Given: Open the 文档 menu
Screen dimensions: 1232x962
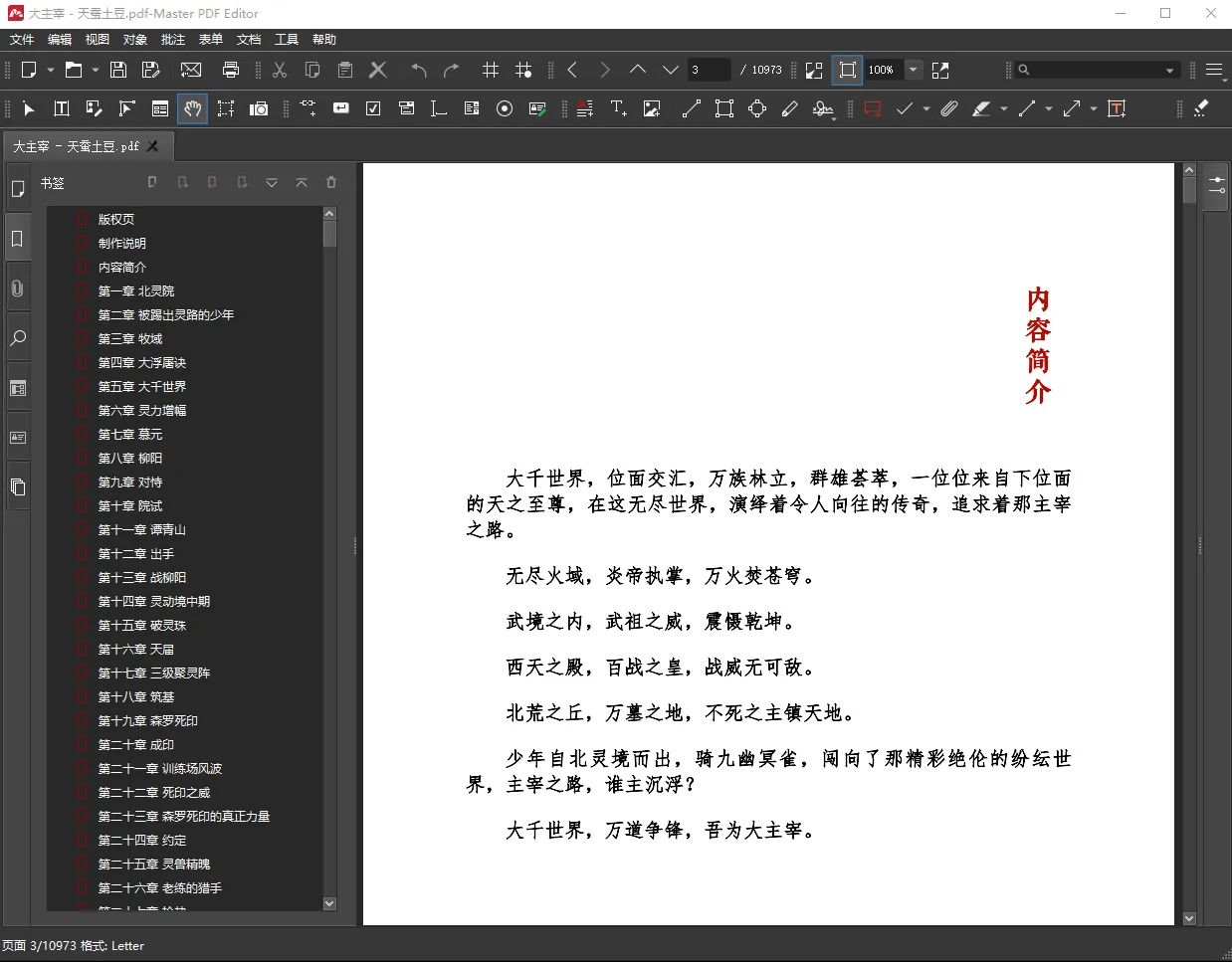Looking at the screenshot, I should pyautogui.click(x=249, y=40).
